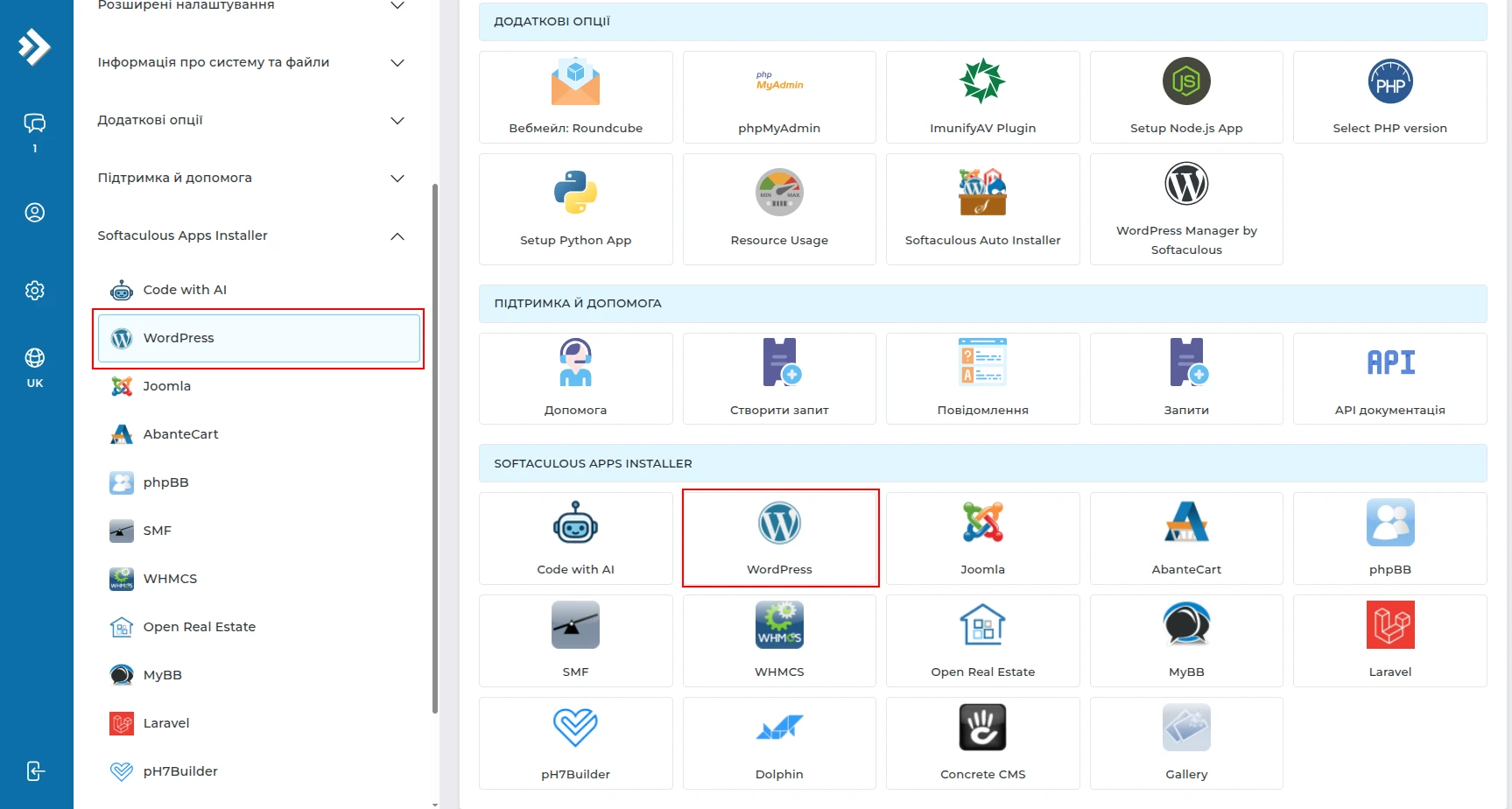Choose WHMCS in sidebar list
The image size is (1512, 809).
pyautogui.click(x=259, y=579)
